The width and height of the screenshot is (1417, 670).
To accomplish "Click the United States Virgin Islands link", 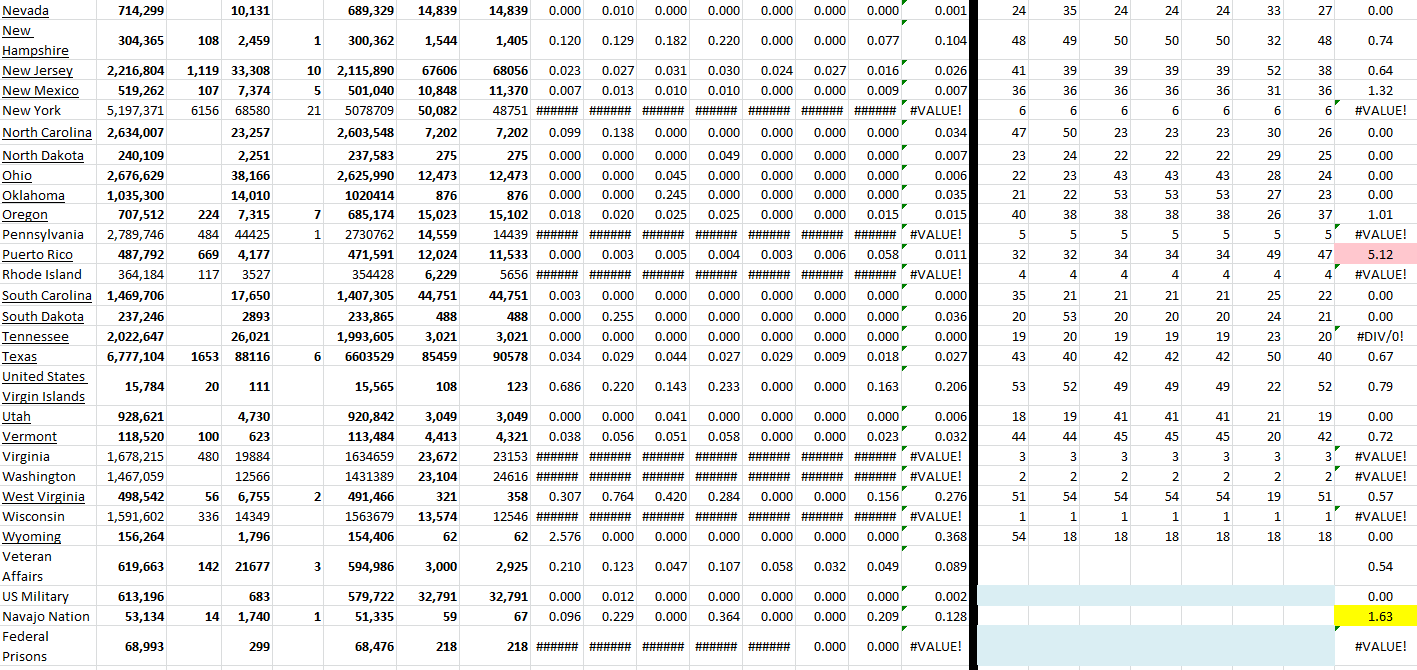I will tap(44, 386).
